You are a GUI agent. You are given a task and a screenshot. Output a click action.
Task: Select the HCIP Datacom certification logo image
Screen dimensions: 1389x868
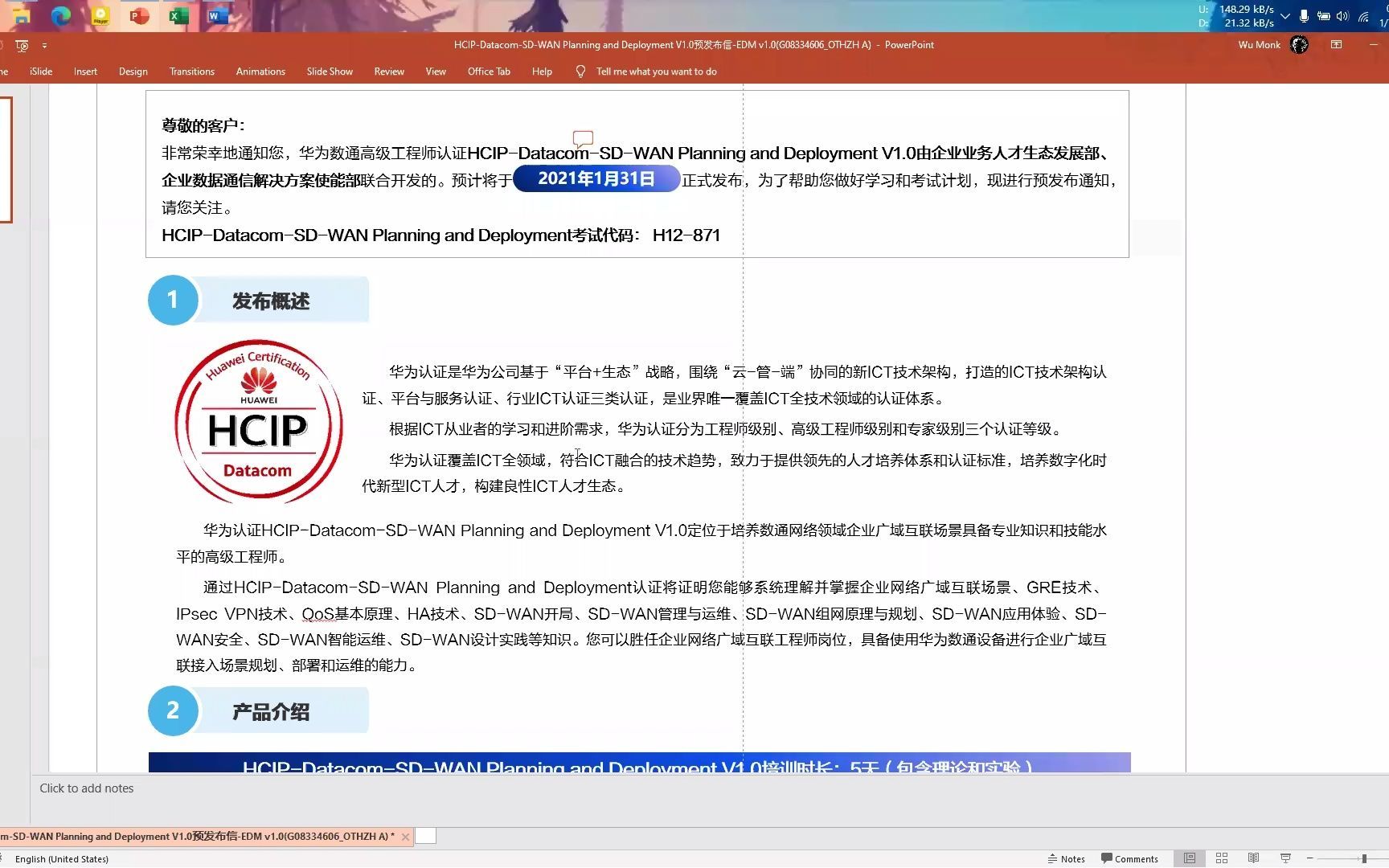[x=259, y=420]
